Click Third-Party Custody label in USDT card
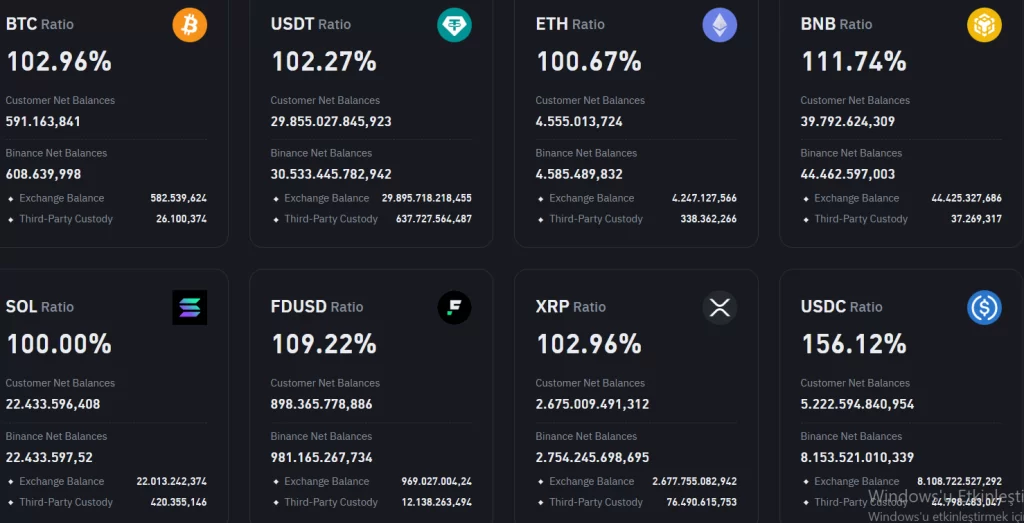 [331, 219]
